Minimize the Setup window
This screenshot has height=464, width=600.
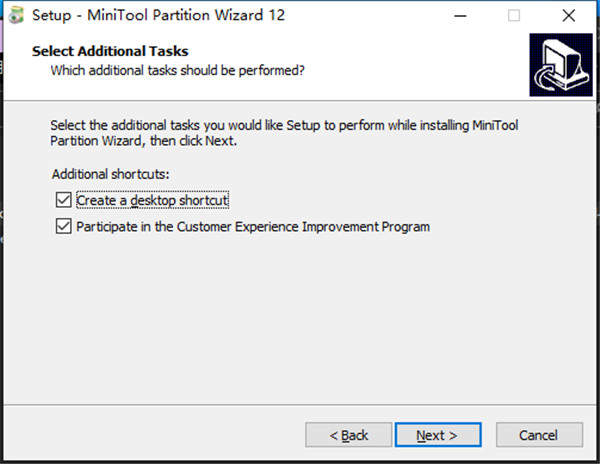click(x=463, y=16)
